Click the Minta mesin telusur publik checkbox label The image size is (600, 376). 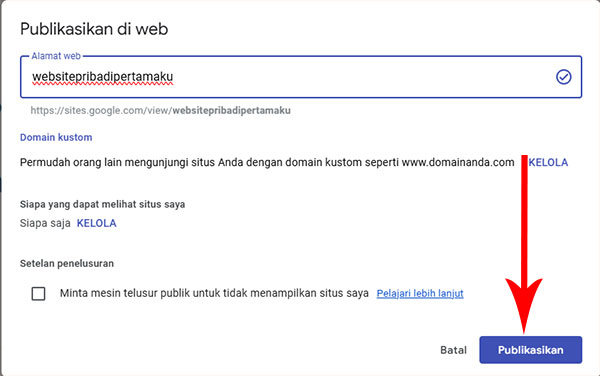click(x=214, y=293)
